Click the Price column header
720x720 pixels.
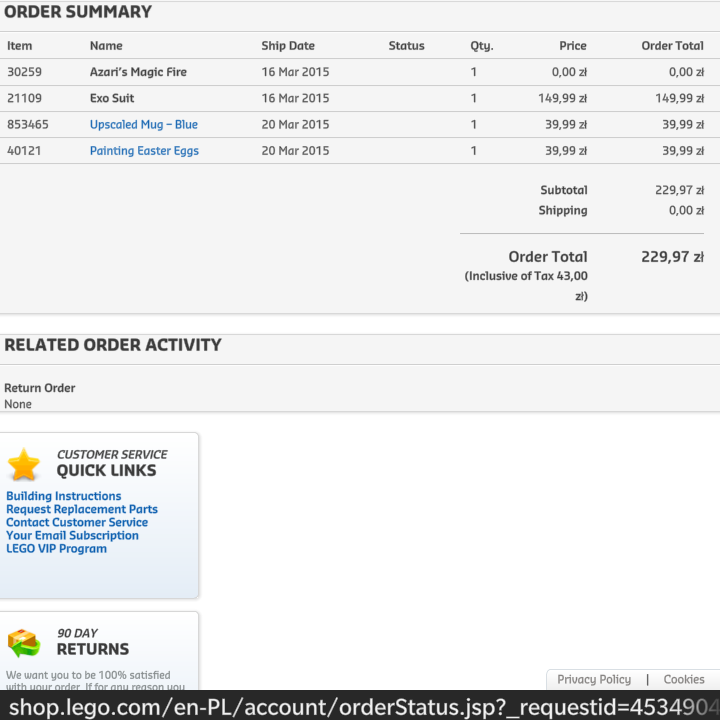(x=573, y=46)
